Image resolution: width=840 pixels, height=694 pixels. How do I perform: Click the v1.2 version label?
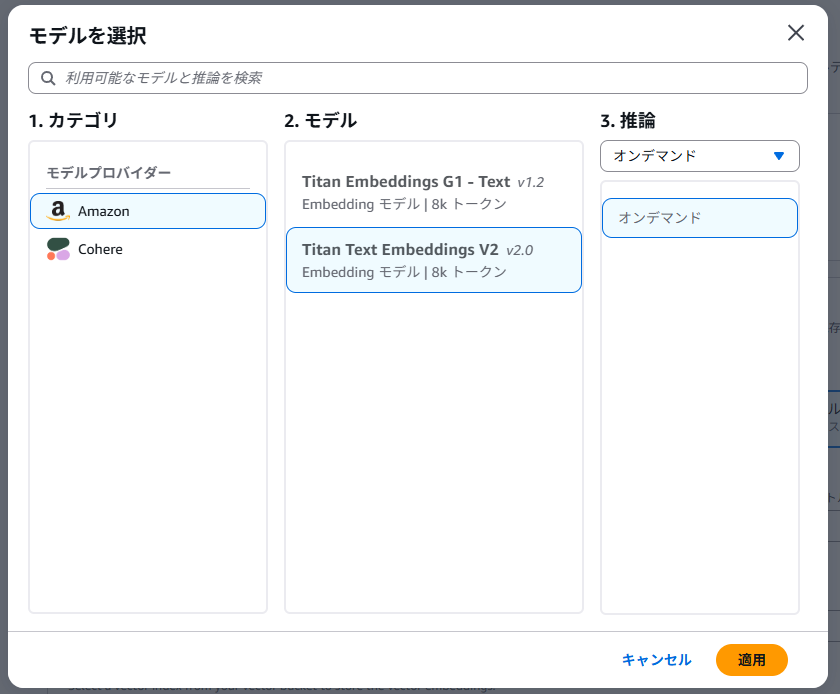tap(530, 182)
